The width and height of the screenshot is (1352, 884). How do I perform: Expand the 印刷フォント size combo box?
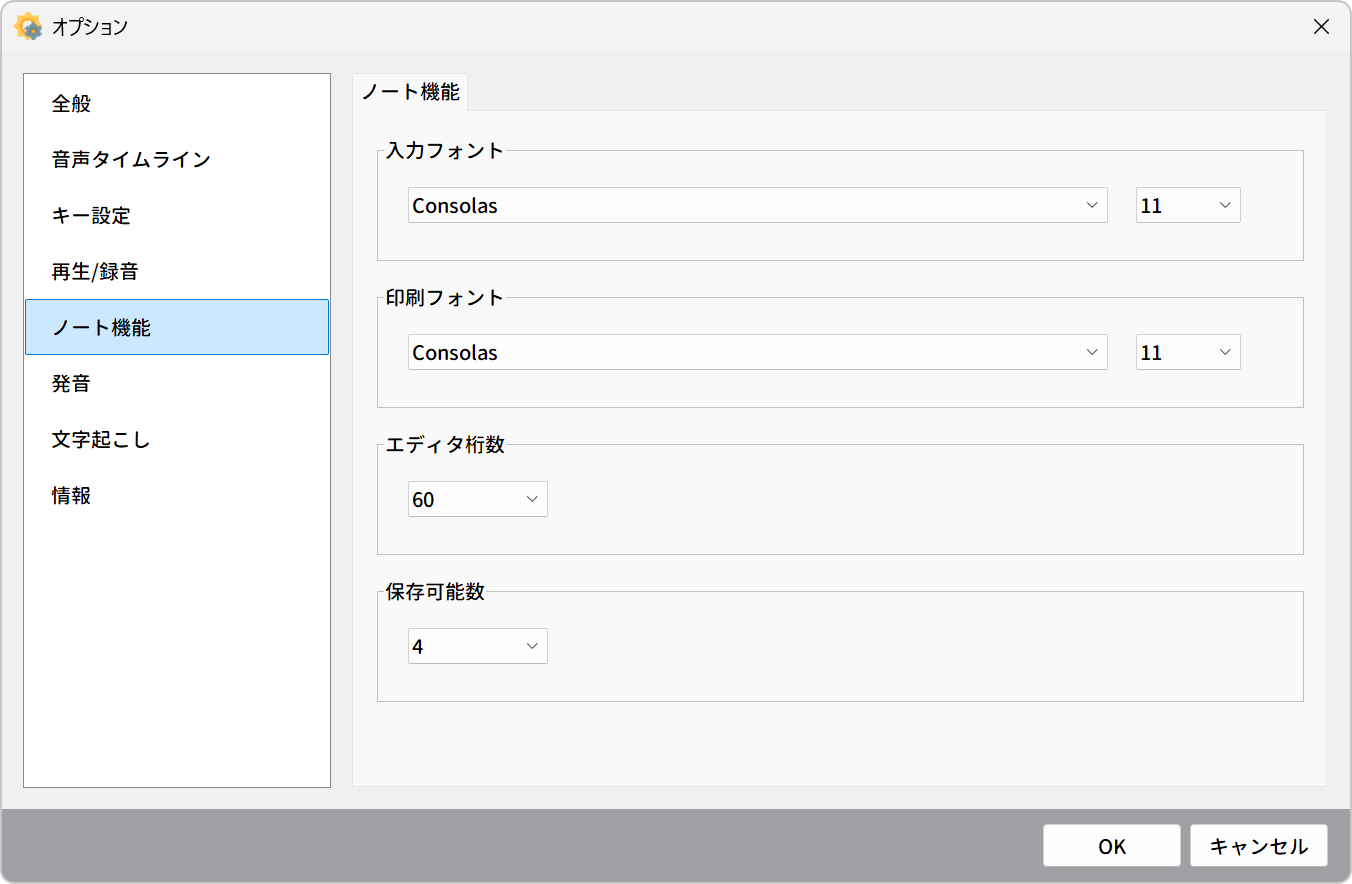1188,352
